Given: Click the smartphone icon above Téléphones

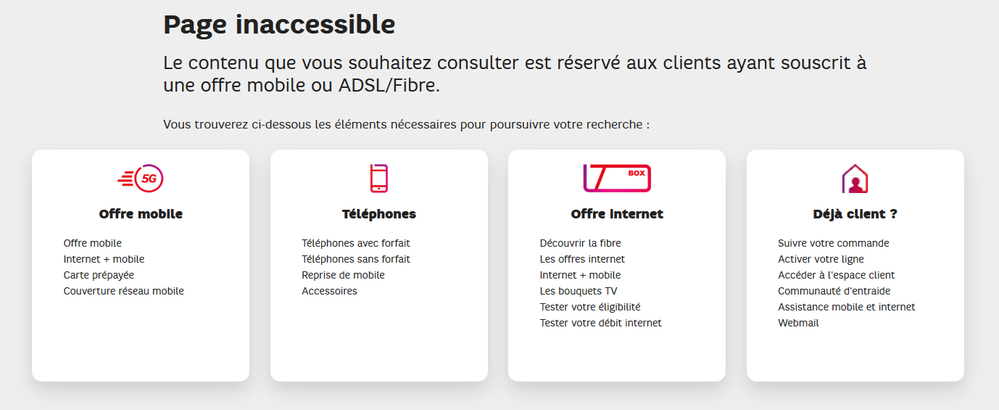Looking at the screenshot, I should pyautogui.click(x=379, y=178).
